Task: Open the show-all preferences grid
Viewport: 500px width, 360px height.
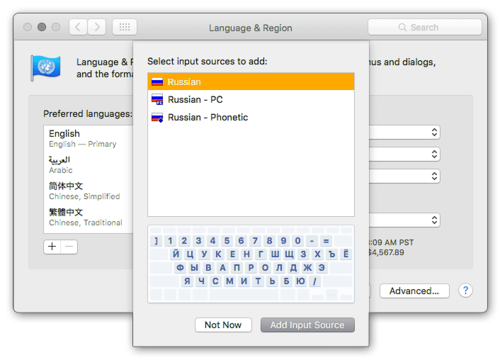Action: coord(125,27)
